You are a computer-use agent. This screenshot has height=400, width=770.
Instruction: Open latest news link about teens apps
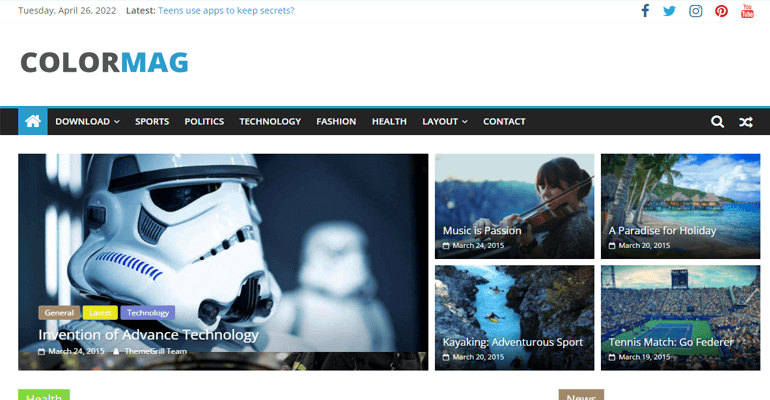[x=226, y=10]
